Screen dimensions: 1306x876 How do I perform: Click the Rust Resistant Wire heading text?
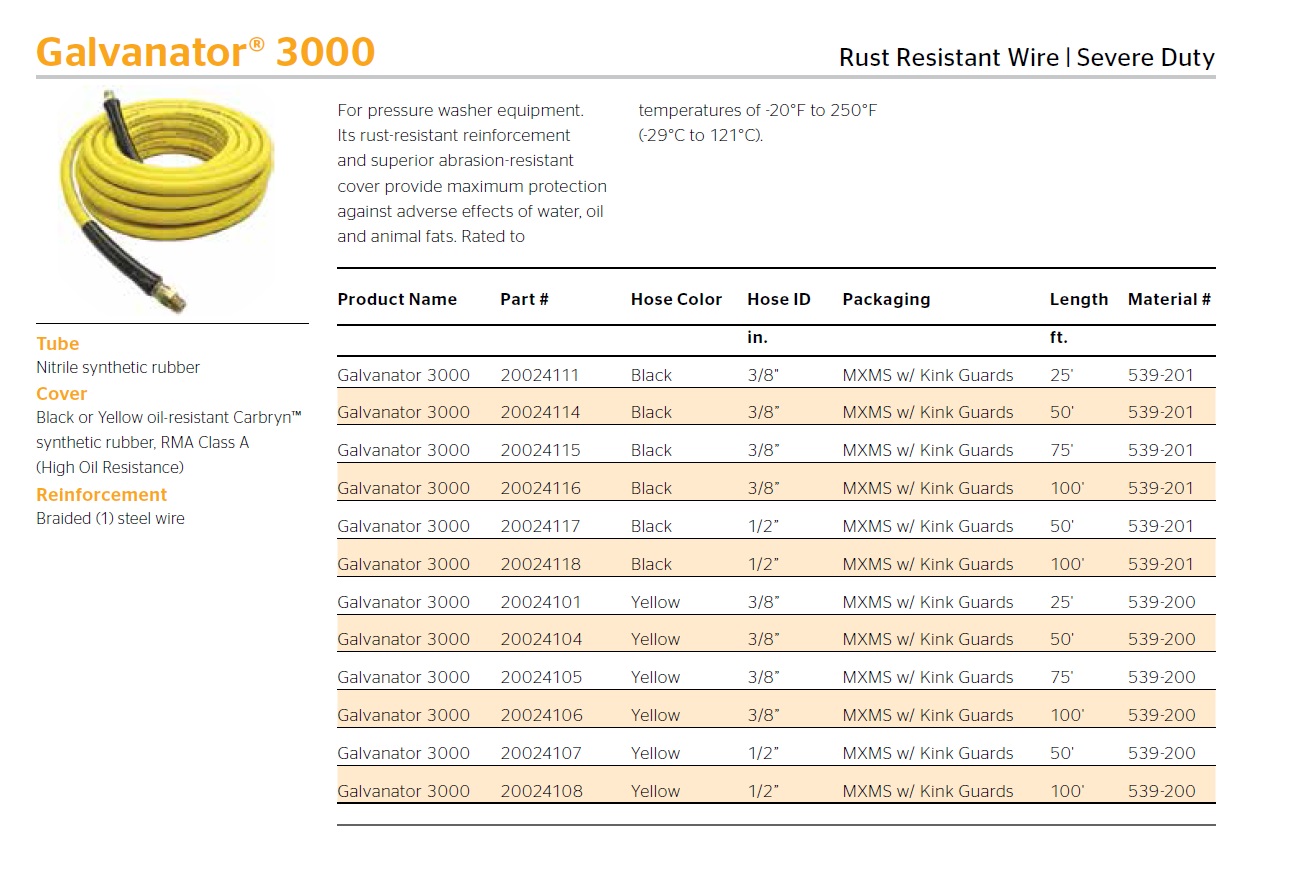tap(948, 58)
